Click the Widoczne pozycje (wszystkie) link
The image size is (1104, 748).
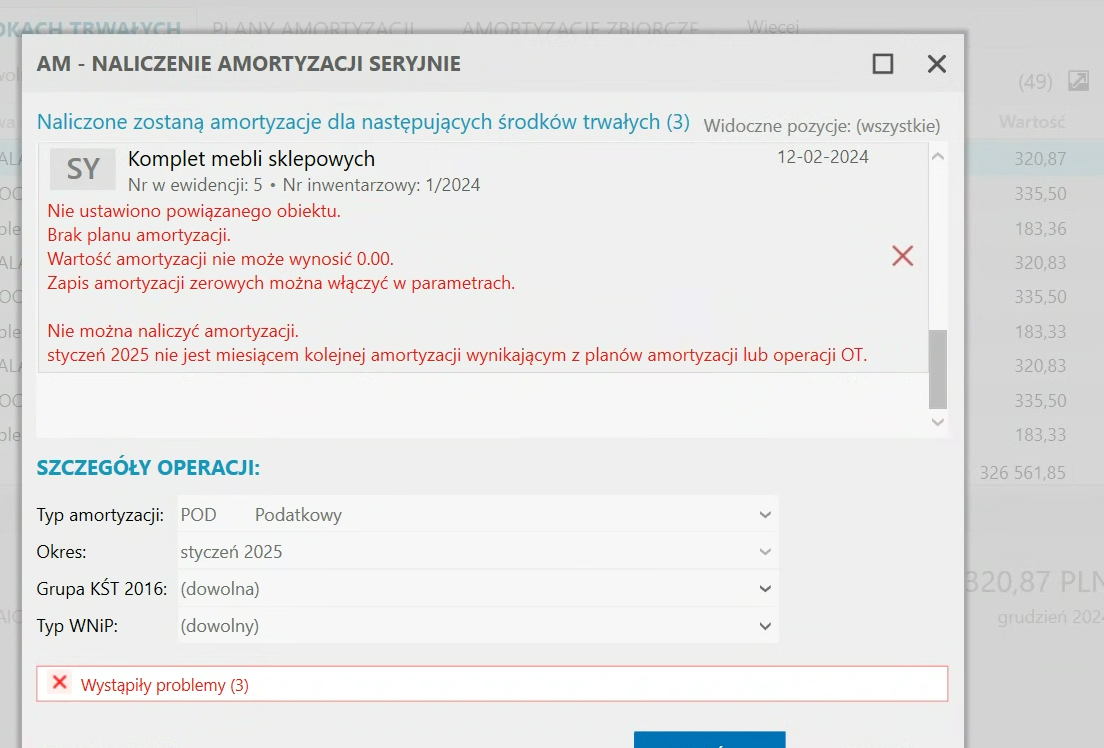pos(822,126)
